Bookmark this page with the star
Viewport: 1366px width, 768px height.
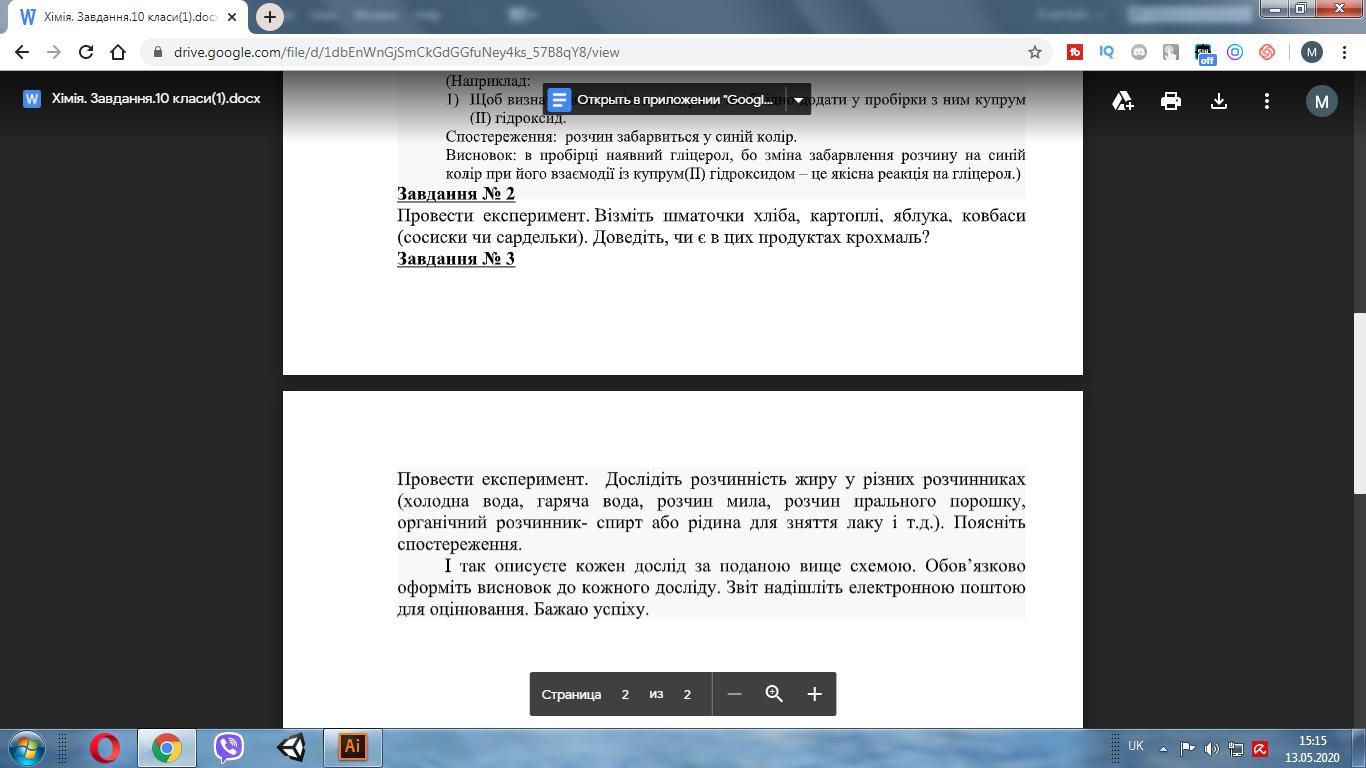click(x=1035, y=52)
